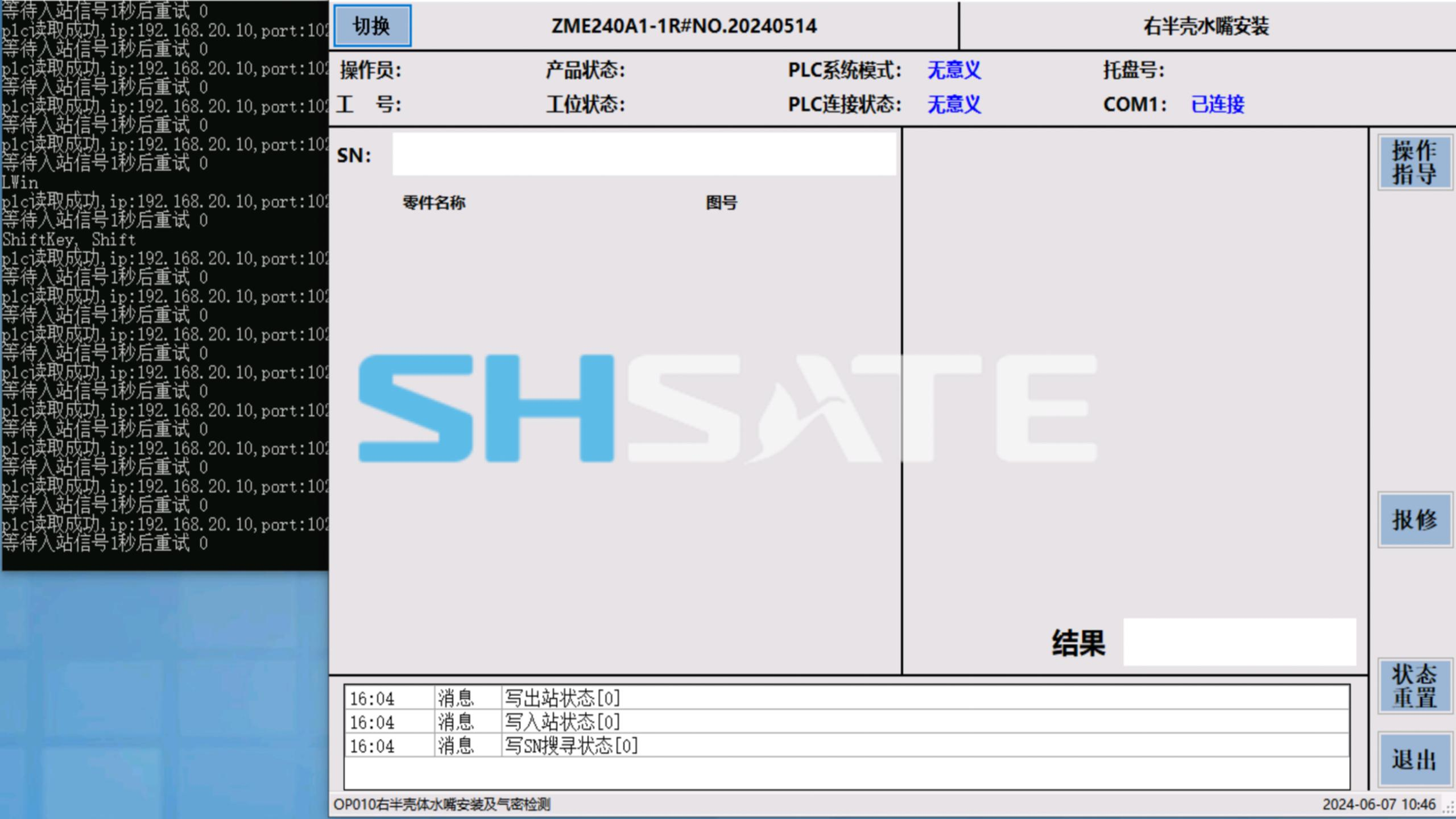This screenshot has width=1456, height=819.
Task: Focus the SN input field
Action: click(x=644, y=155)
